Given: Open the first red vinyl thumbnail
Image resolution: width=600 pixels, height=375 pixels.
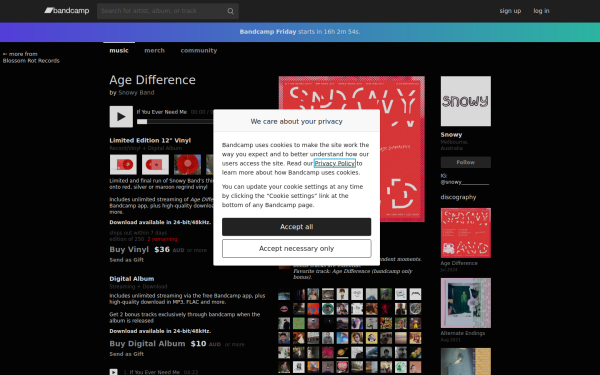Looking at the screenshot, I should pos(123,165).
